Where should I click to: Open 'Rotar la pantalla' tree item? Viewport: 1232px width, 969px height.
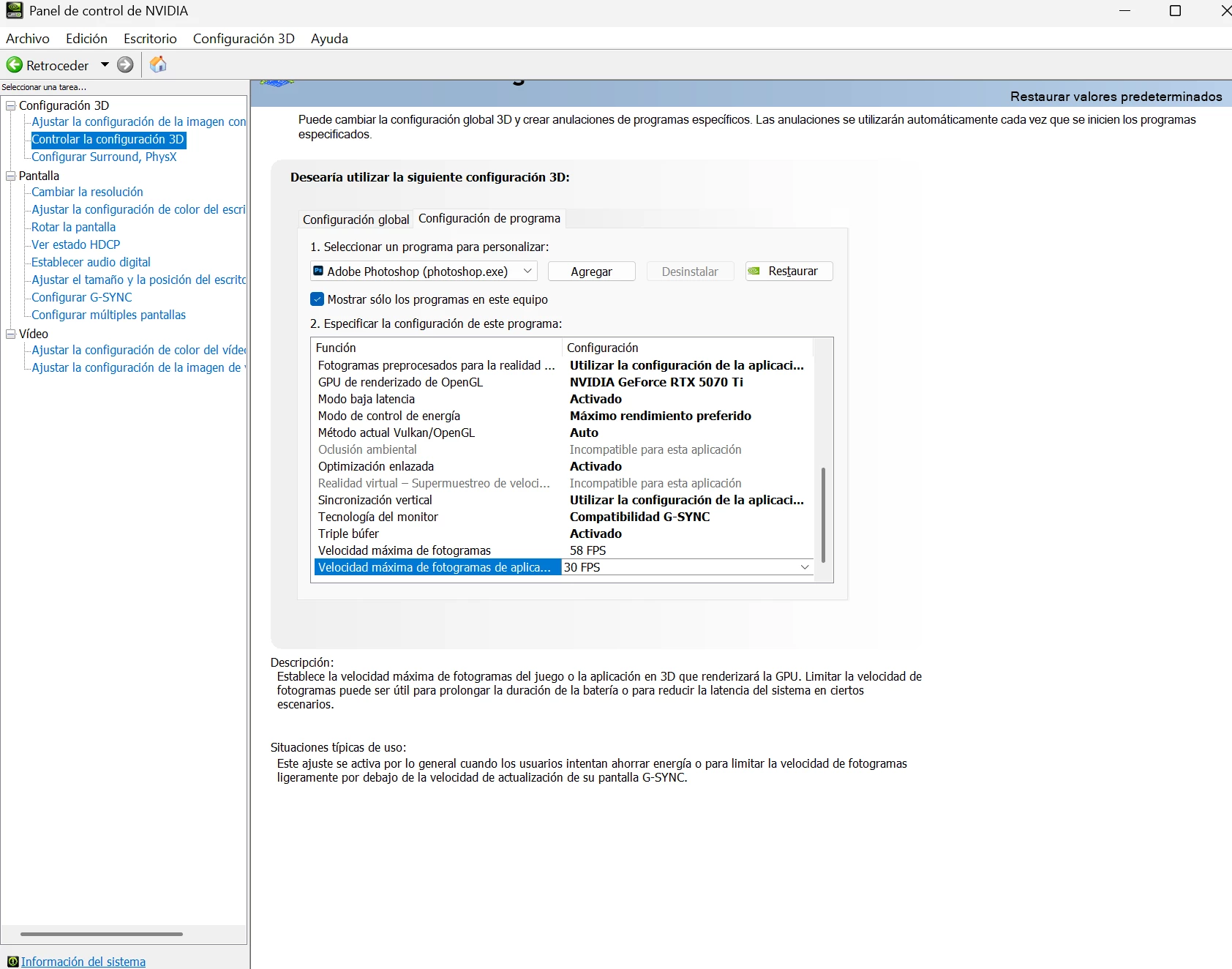pyautogui.click(x=73, y=227)
